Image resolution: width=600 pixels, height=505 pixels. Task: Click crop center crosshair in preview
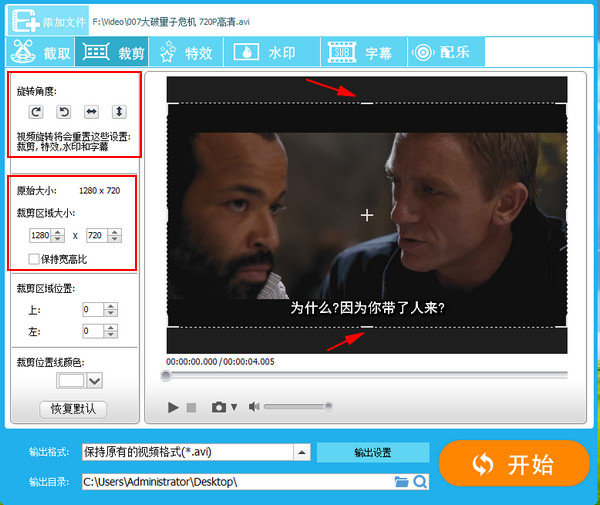(367, 215)
